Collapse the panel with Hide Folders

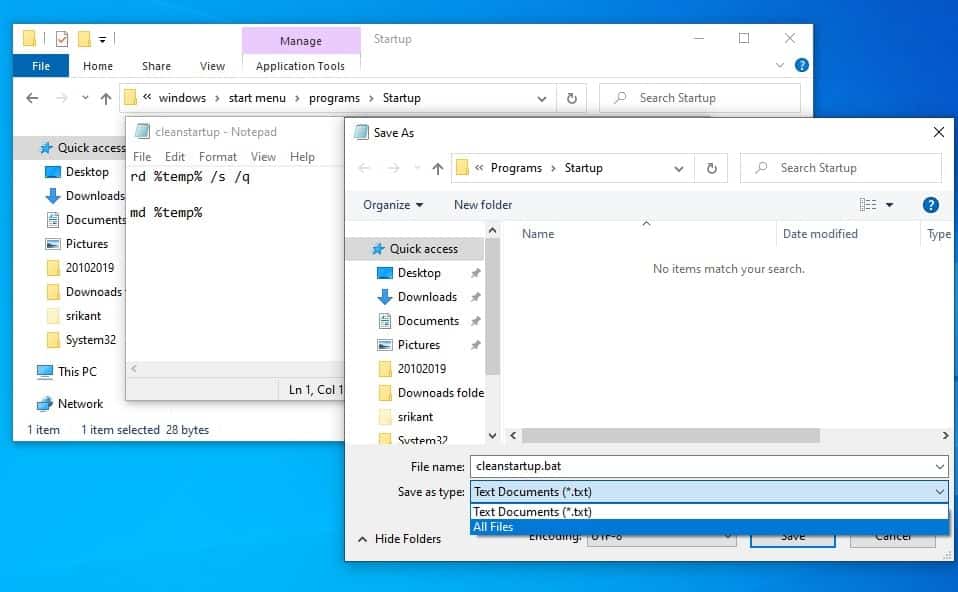[399, 539]
